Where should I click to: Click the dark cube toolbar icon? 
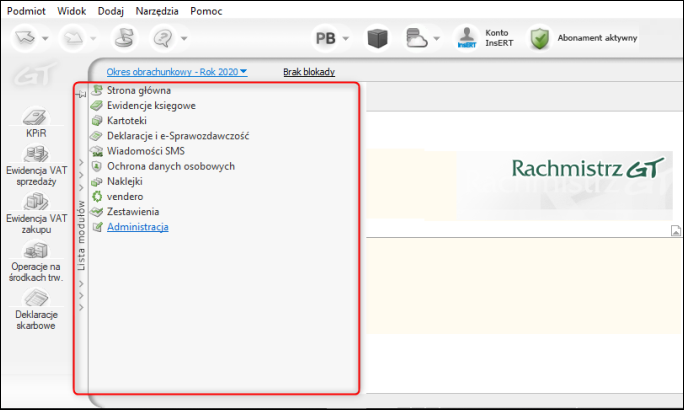(x=377, y=38)
